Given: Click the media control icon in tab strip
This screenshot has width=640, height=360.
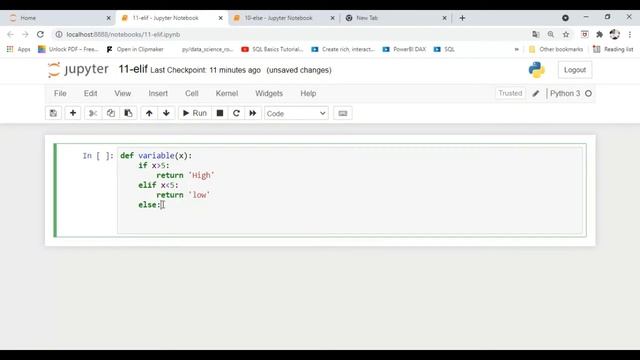Looking at the screenshot, I should [565, 18].
